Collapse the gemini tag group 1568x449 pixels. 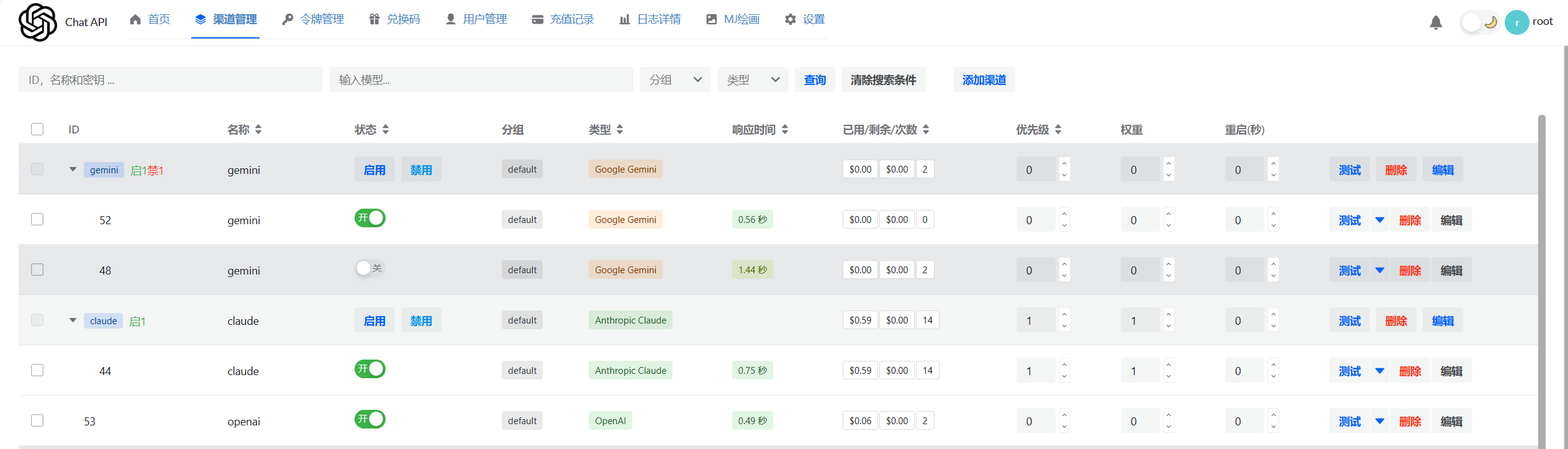click(x=73, y=170)
